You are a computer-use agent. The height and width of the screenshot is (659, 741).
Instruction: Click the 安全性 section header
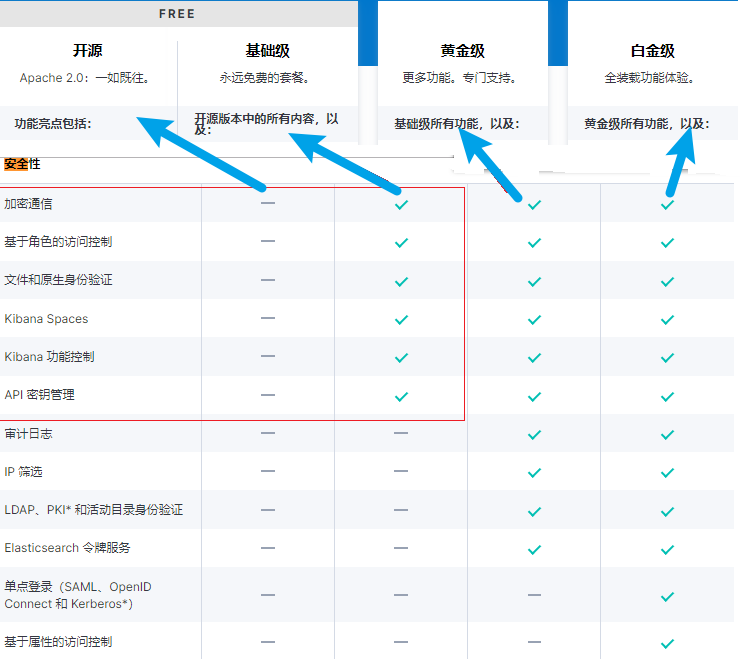pos(22,164)
